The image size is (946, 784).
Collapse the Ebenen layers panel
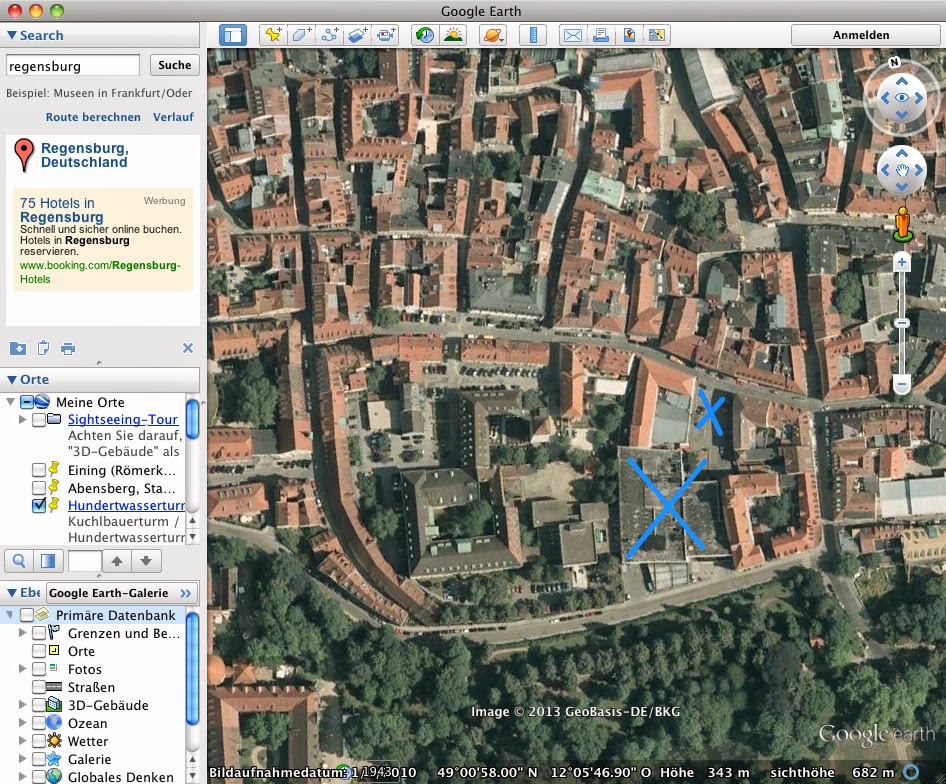11,593
